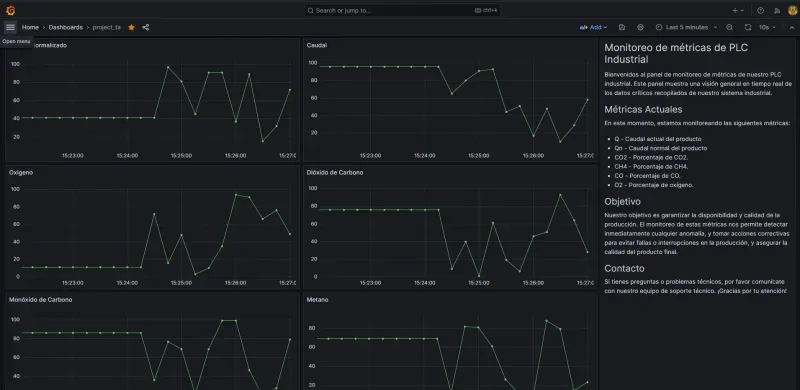The image size is (800, 390).
Task: Click the Objetivo heading
Action: 622,201
